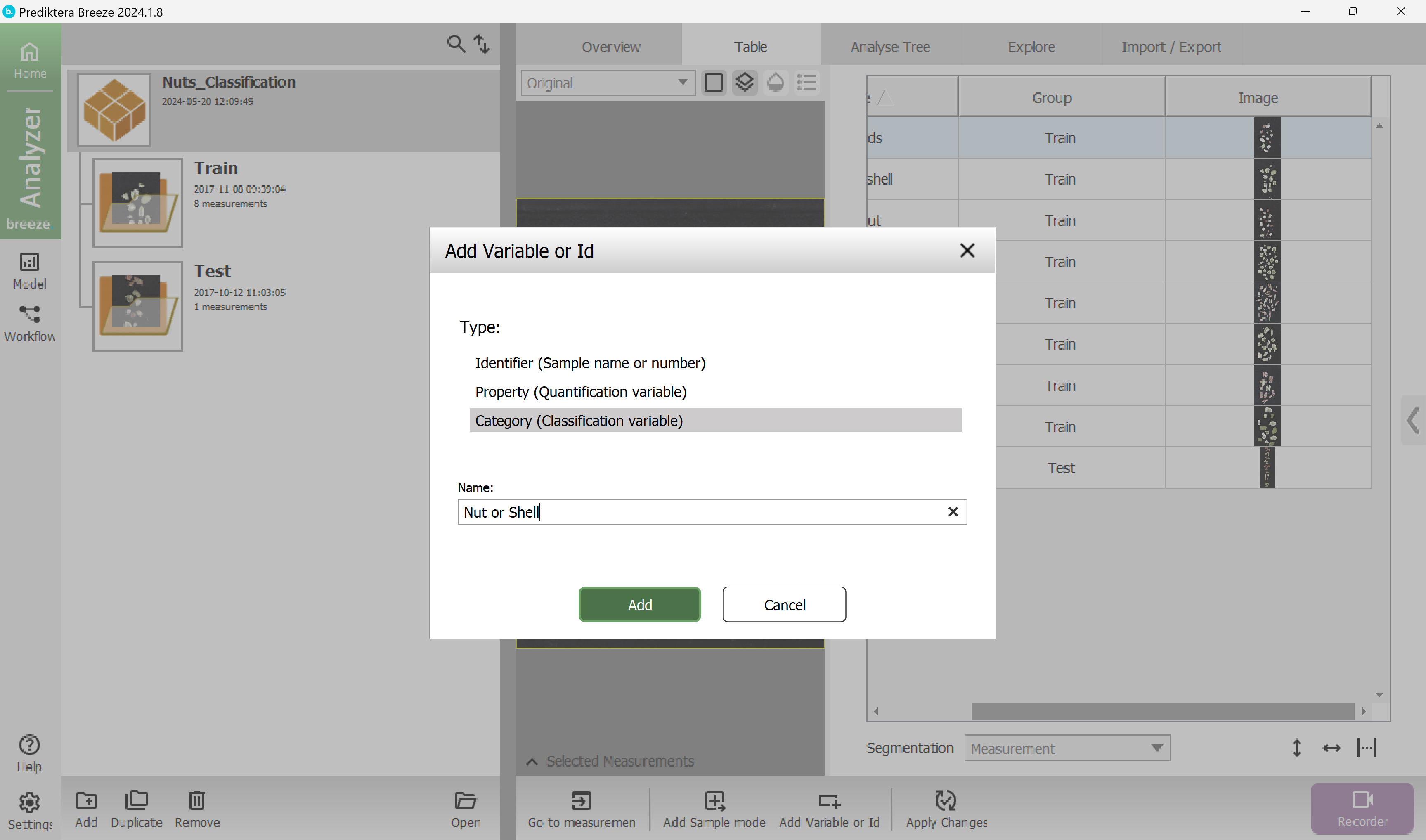Screen dimensions: 1426x840
Task: Click the search magnifier above the project list
Action: [x=456, y=44]
